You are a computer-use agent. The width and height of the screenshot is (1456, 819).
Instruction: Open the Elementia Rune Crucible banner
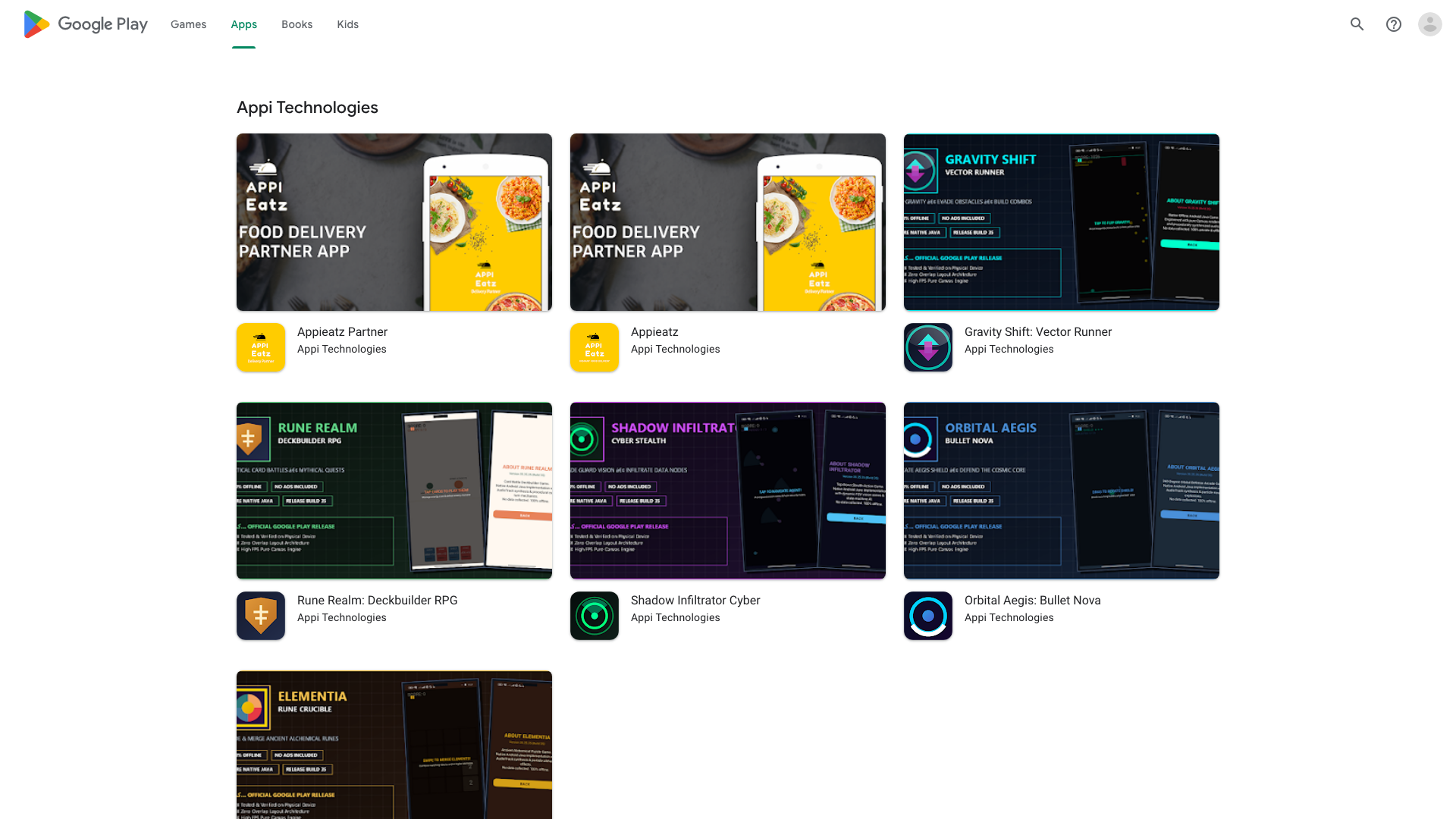pos(394,745)
